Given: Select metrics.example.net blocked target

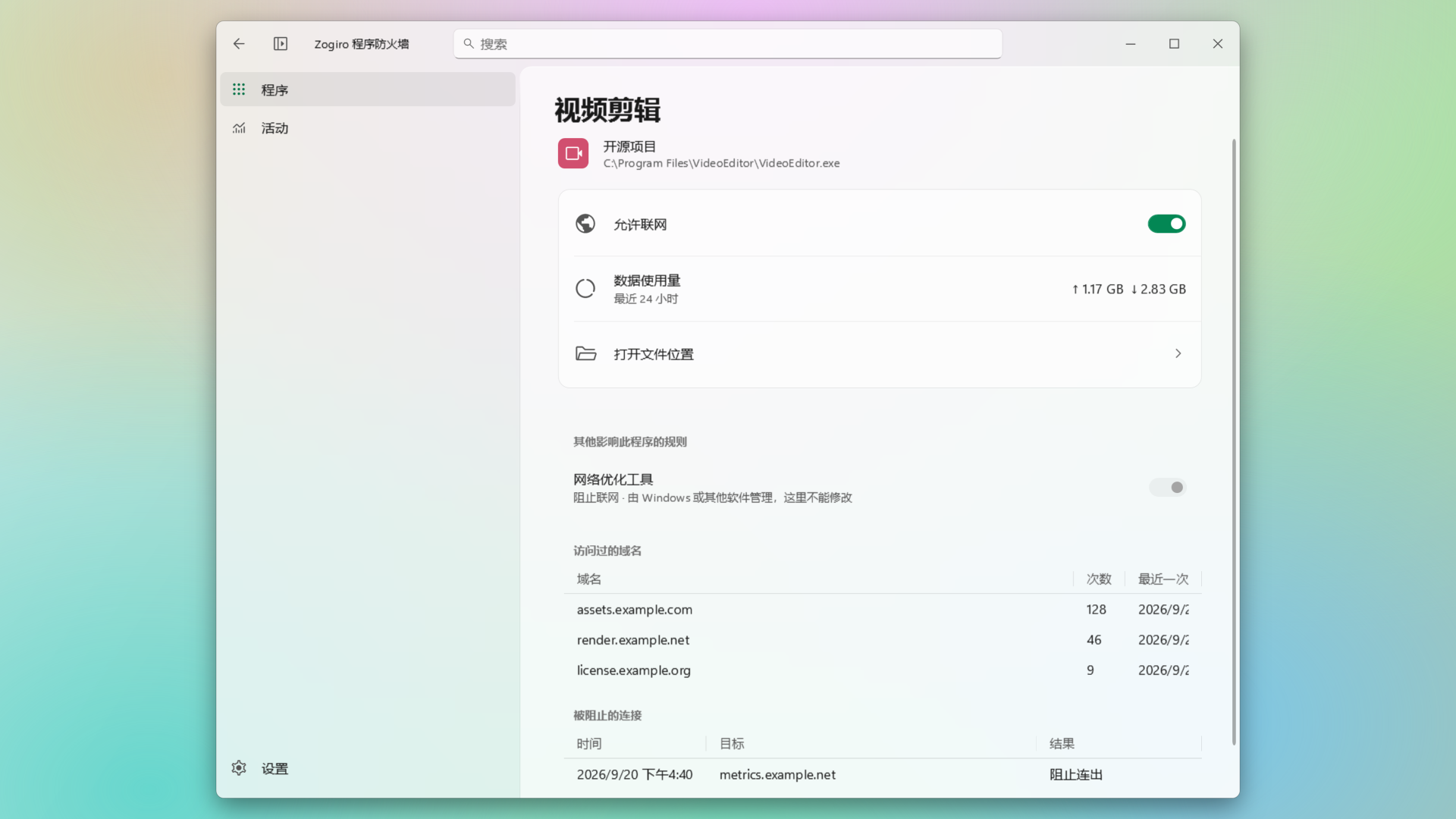Looking at the screenshot, I should [777, 775].
